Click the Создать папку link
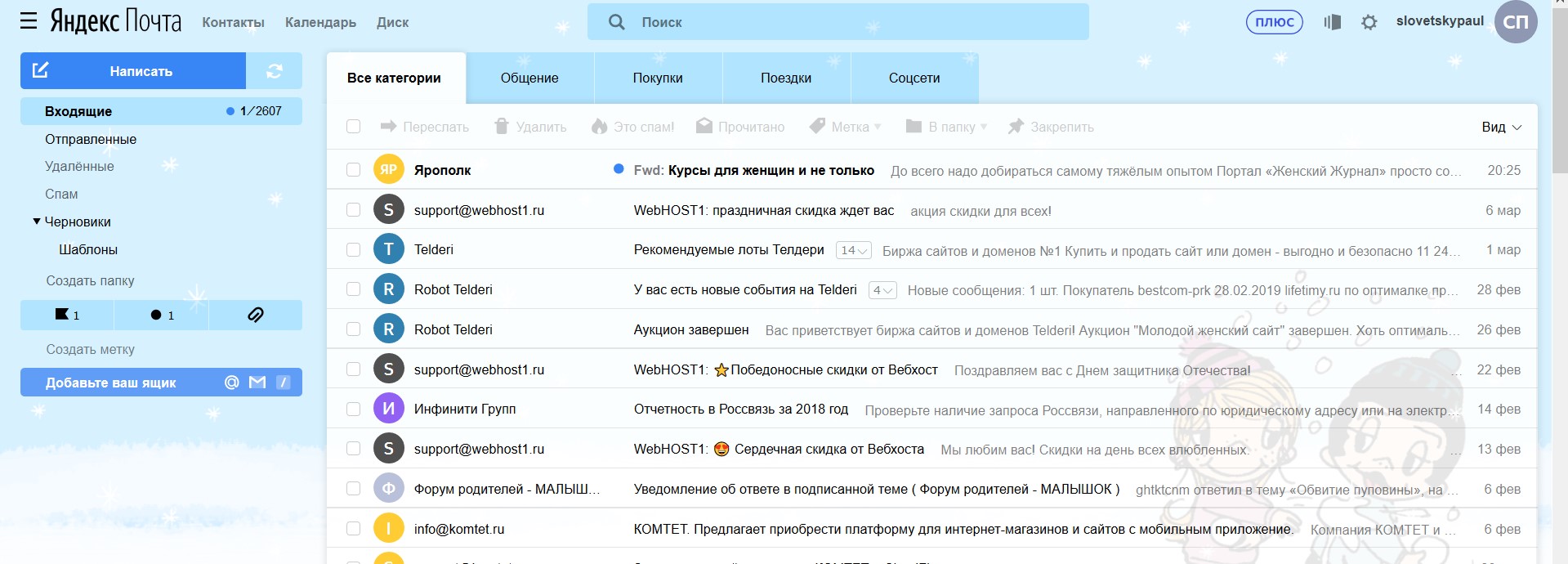 tap(90, 280)
